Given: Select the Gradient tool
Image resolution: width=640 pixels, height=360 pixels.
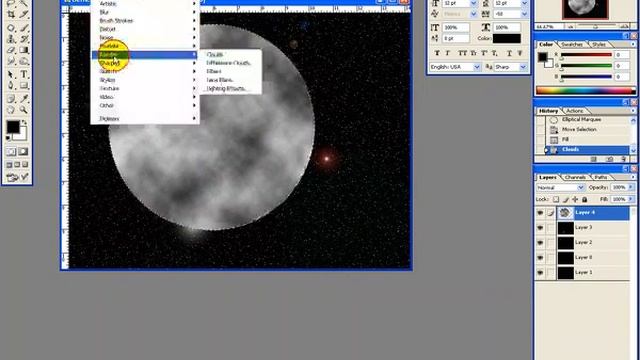Looking at the screenshot, I should pos(24,50).
